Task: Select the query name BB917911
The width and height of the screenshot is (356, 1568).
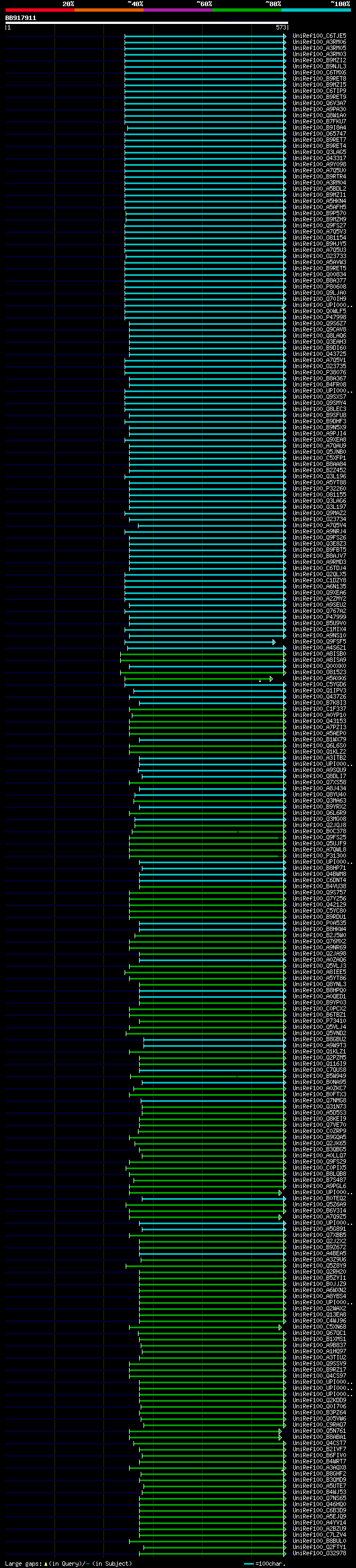Action: click(21, 18)
